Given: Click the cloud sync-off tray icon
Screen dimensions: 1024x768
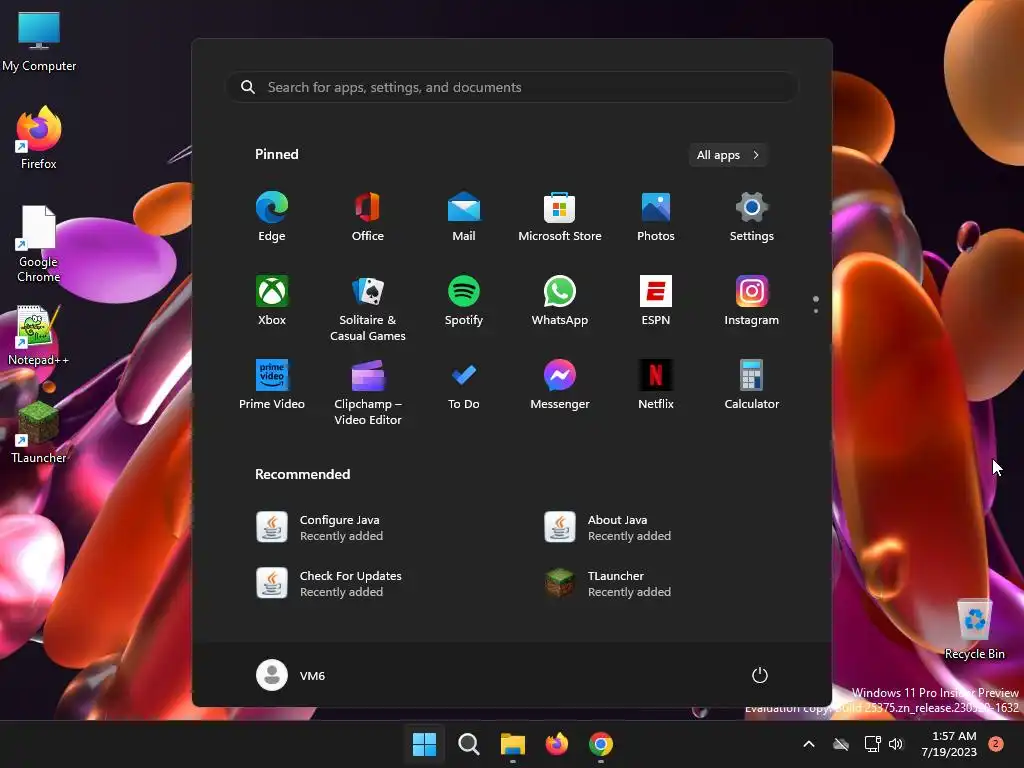Looking at the screenshot, I should click(x=841, y=744).
